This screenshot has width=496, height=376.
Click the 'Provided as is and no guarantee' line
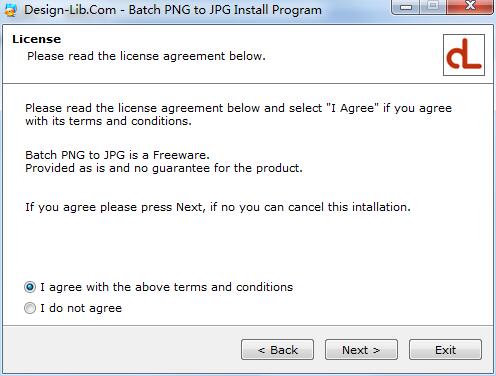coord(164,168)
